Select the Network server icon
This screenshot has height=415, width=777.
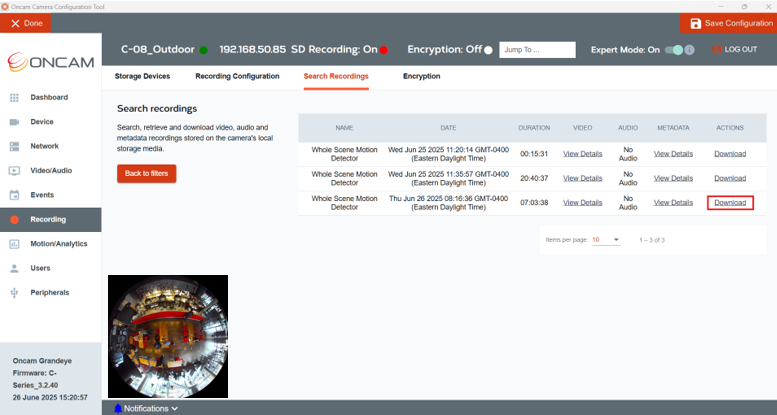click(14, 146)
